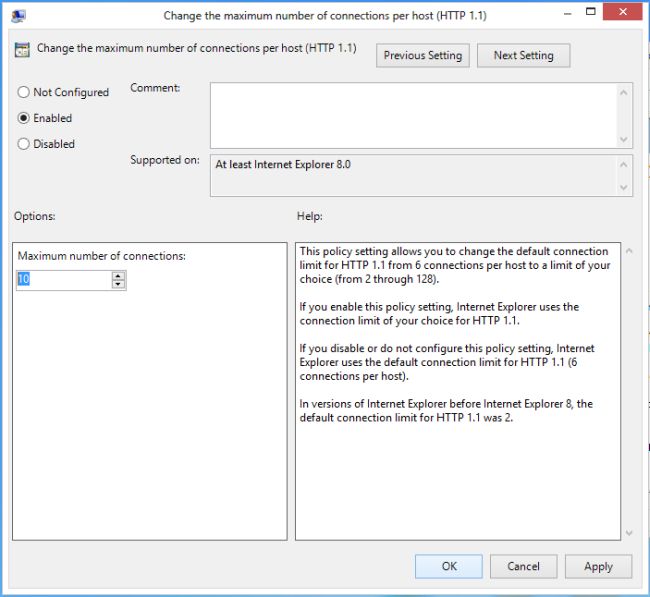
Task: Go to Next Setting
Action: (x=524, y=56)
